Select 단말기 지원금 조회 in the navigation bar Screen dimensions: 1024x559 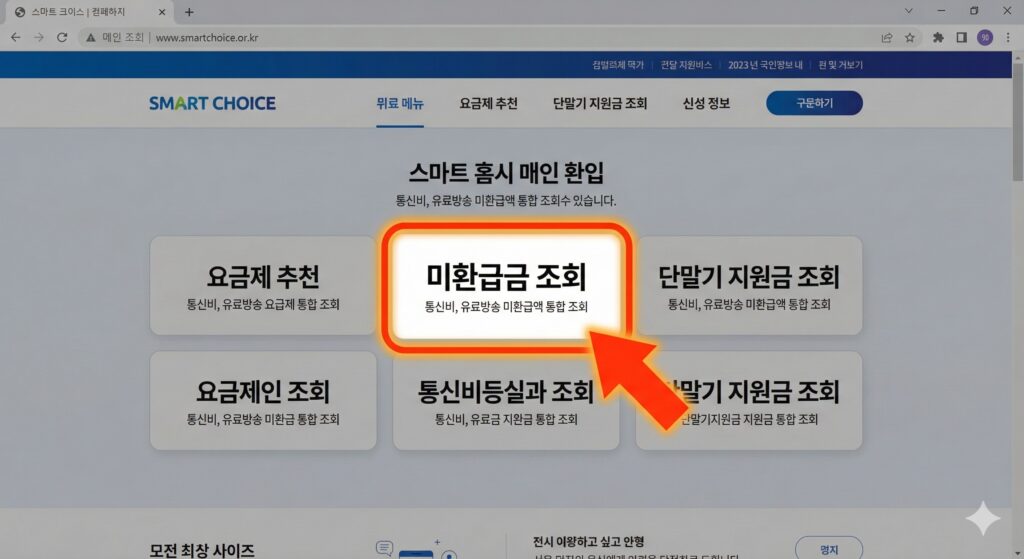pyautogui.click(x=600, y=103)
